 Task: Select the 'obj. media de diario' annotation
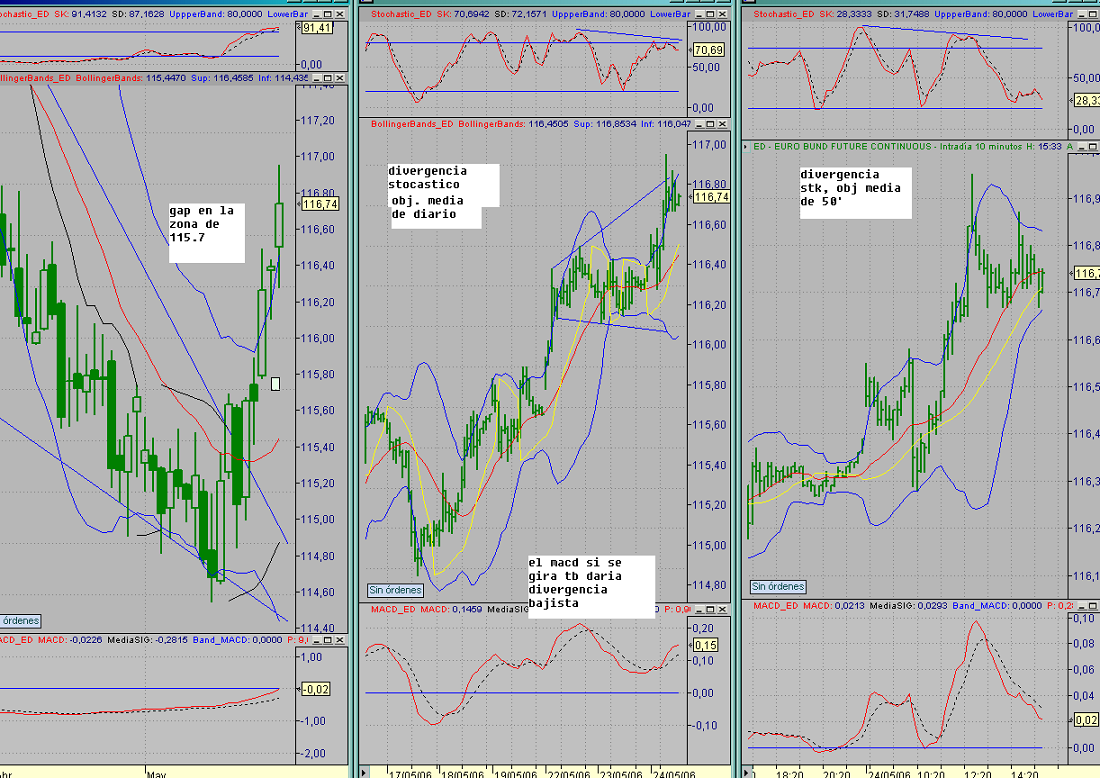click(x=436, y=208)
